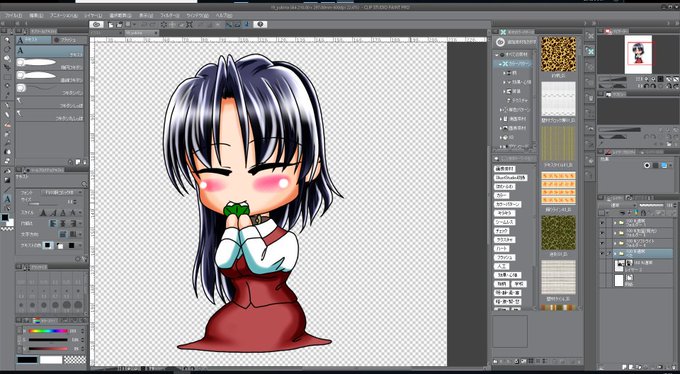Click the rainbow hue slider in Color panel
This screenshot has height=374, width=680.
pos(48,331)
